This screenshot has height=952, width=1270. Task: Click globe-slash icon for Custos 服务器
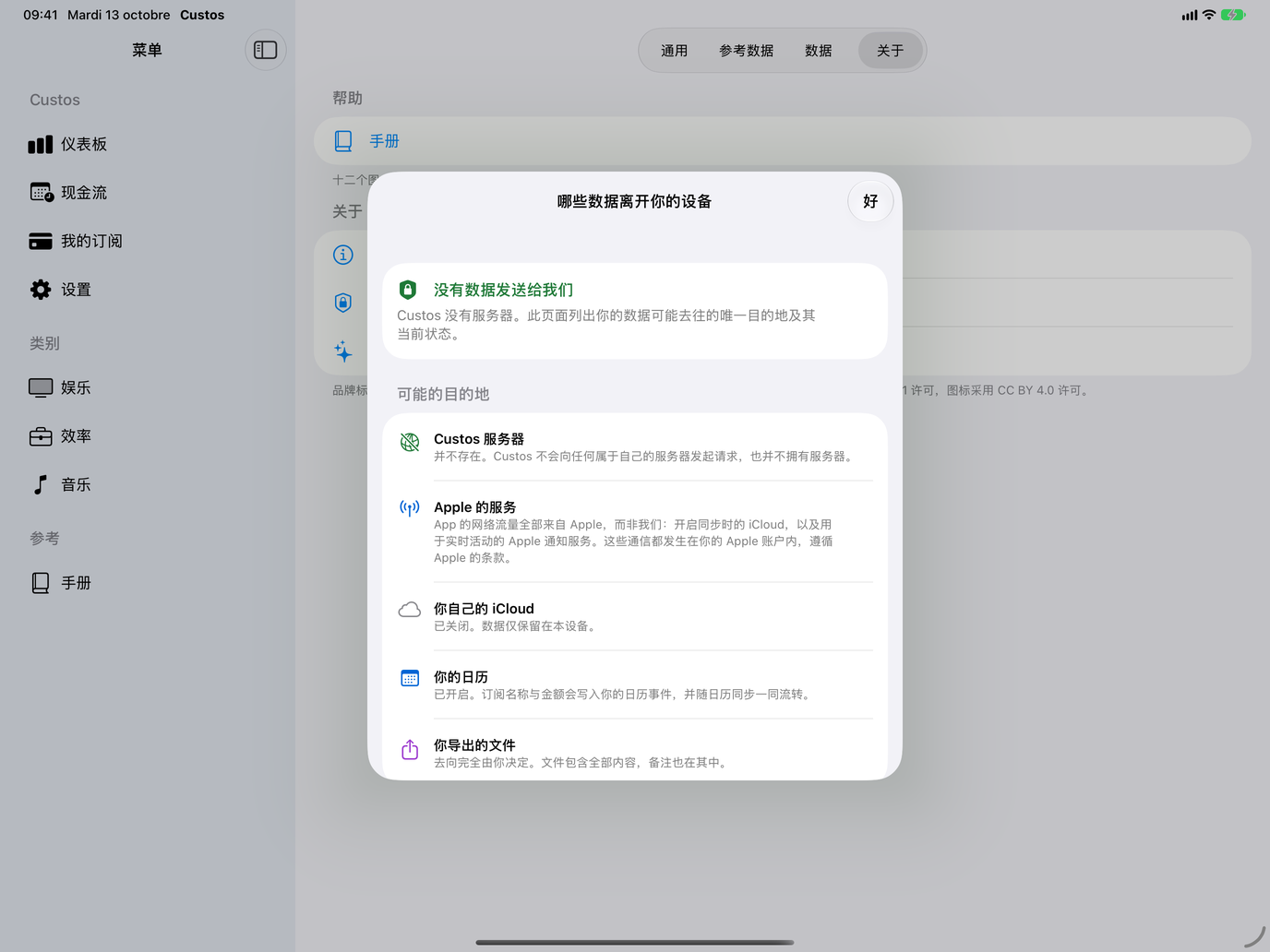pyautogui.click(x=410, y=442)
